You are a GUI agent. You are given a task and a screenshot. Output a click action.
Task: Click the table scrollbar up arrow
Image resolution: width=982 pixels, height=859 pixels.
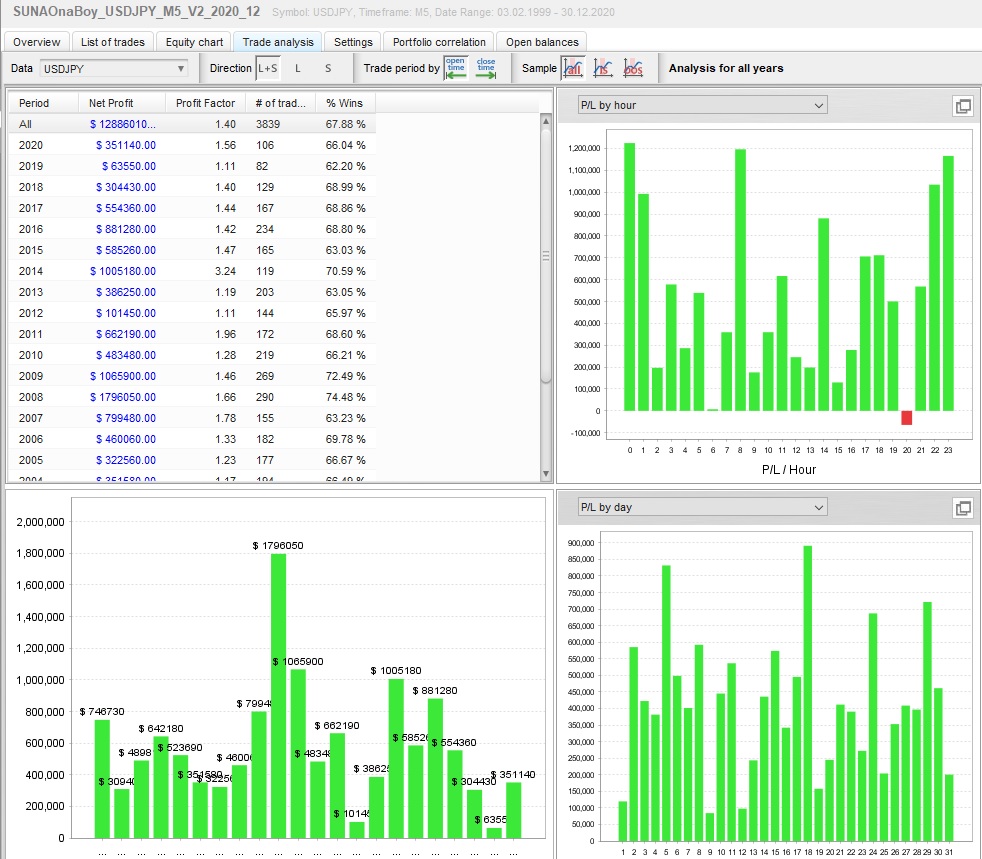pyautogui.click(x=545, y=121)
